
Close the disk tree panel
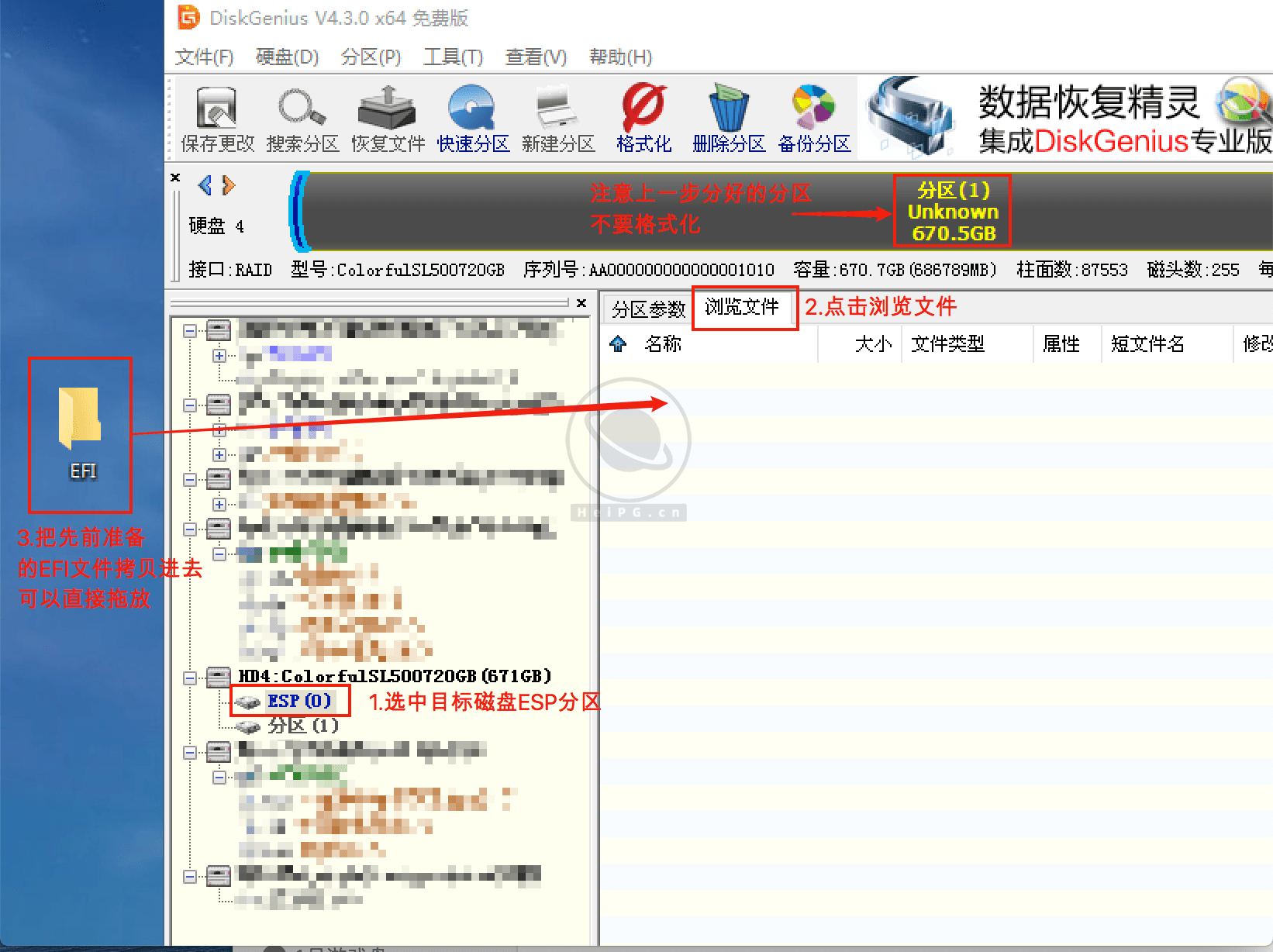coord(581,303)
